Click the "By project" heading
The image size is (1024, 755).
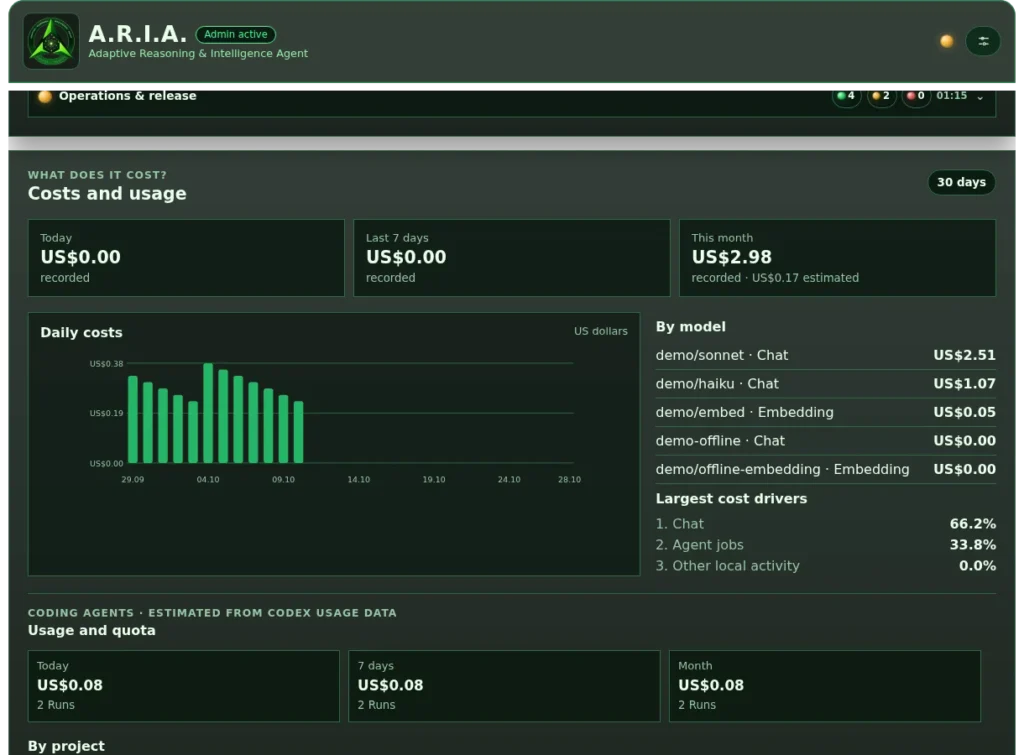pyautogui.click(x=66, y=746)
